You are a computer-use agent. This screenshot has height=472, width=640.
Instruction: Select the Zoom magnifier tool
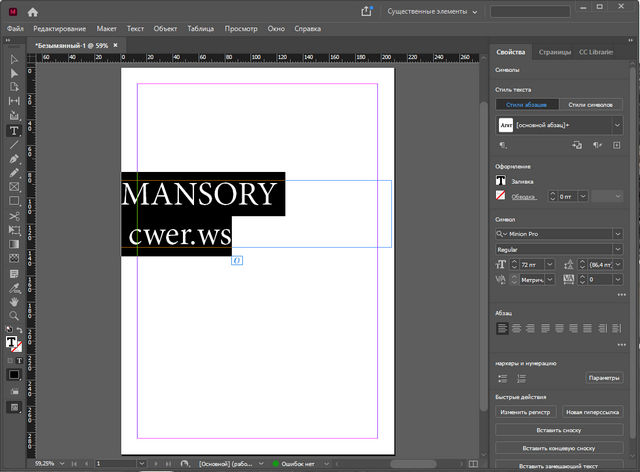tap(14, 315)
